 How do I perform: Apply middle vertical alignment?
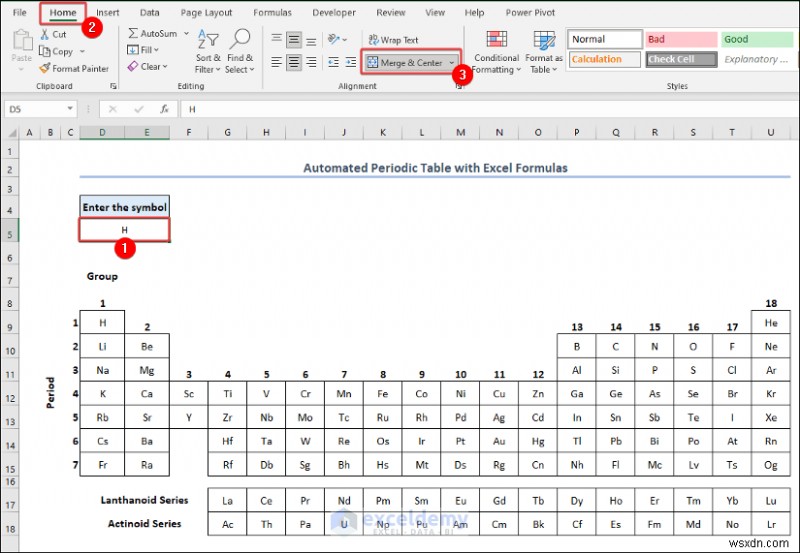coord(293,40)
